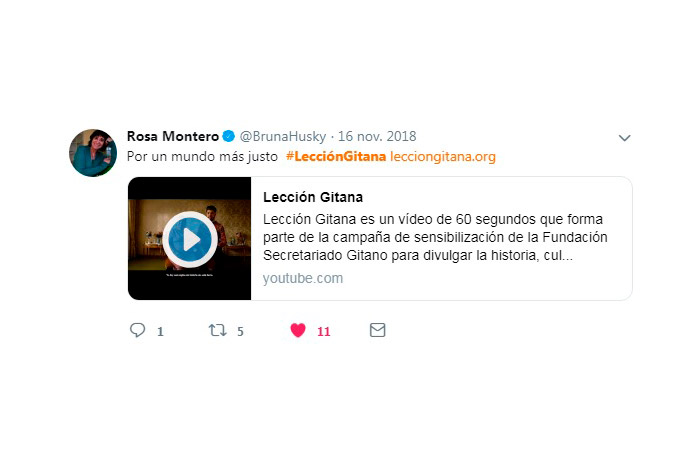
Task: Open the @BrunaHusky handle
Action: pyautogui.click(x=283, y=136)
